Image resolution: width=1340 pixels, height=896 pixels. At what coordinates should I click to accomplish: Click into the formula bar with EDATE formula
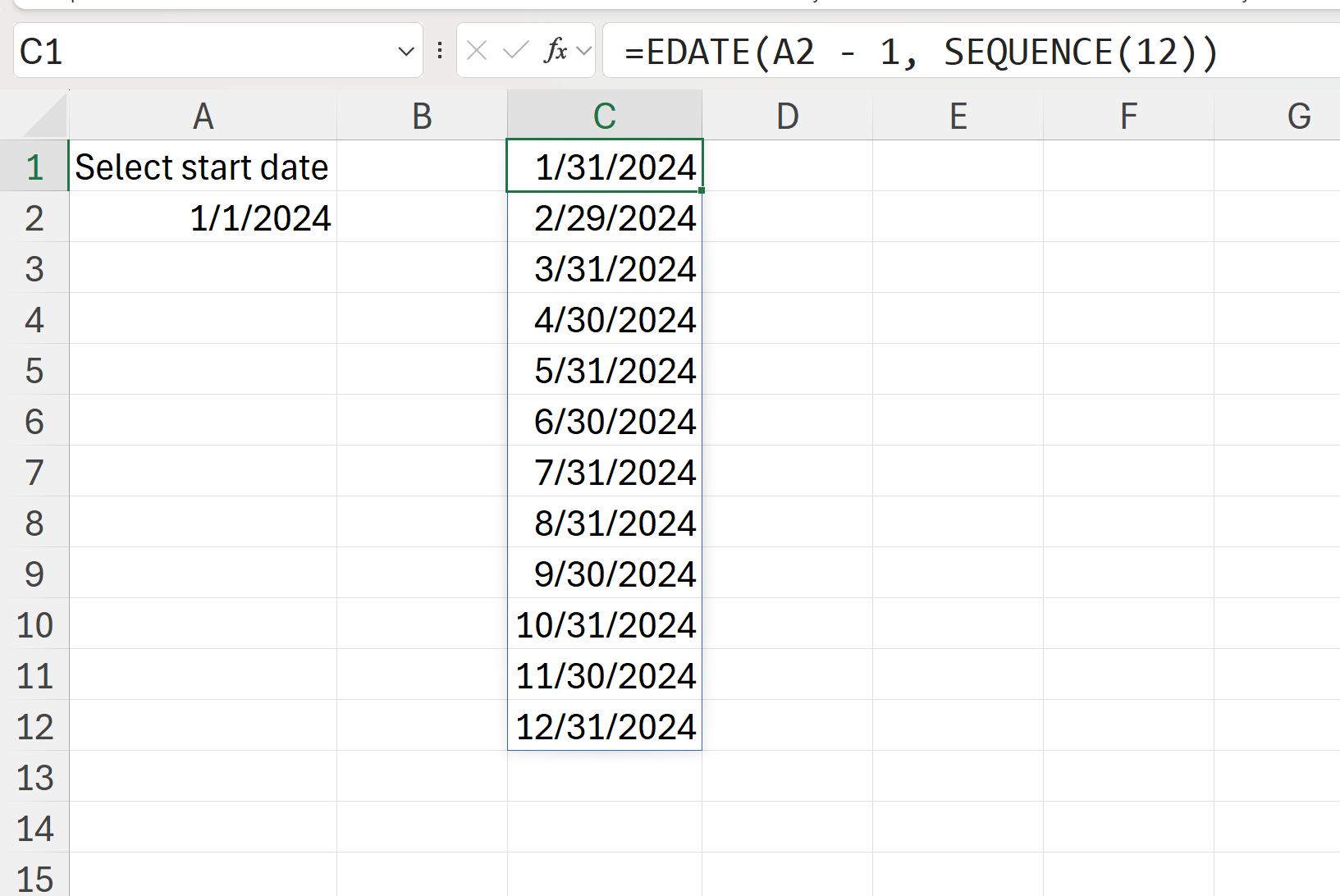pyautogui.click(x=968, y=52)
